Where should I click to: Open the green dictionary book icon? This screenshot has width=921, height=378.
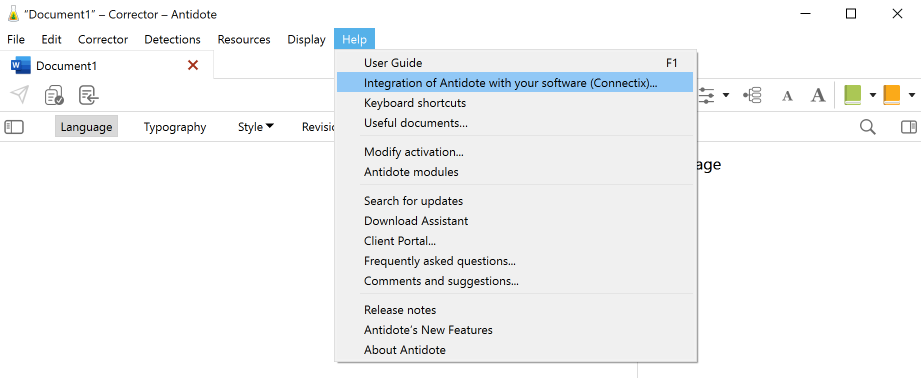pyautogui.click(x=852, y=95)
